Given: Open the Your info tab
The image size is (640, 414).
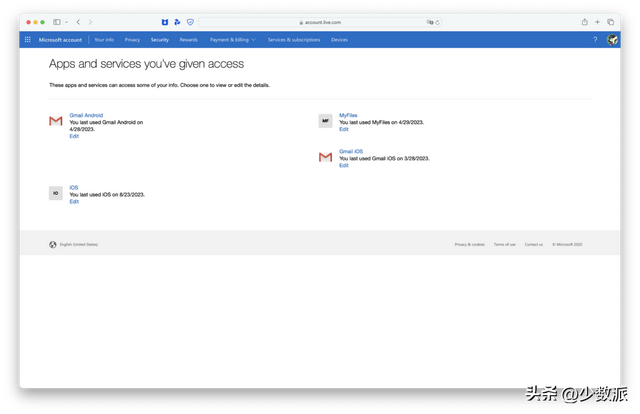Looking at the screenshot, I should click(104, 40).
